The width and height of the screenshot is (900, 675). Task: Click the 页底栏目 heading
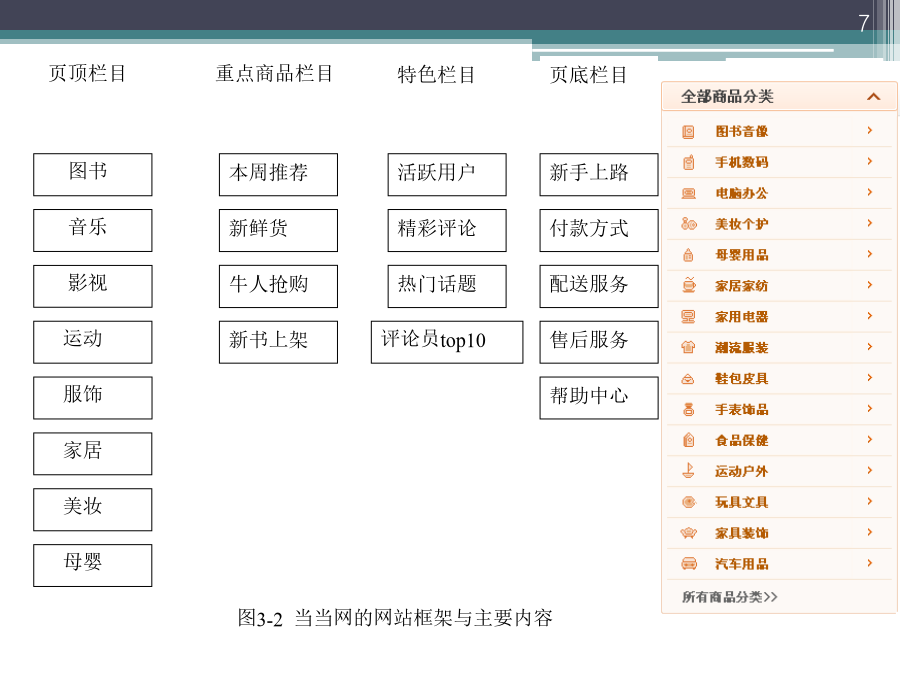tap(588, 75)
